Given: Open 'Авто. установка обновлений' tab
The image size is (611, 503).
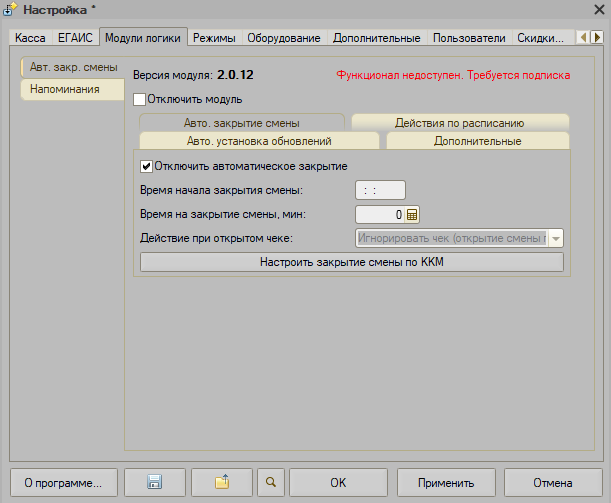Looking at the screenshot, I should tap(259, 142).
